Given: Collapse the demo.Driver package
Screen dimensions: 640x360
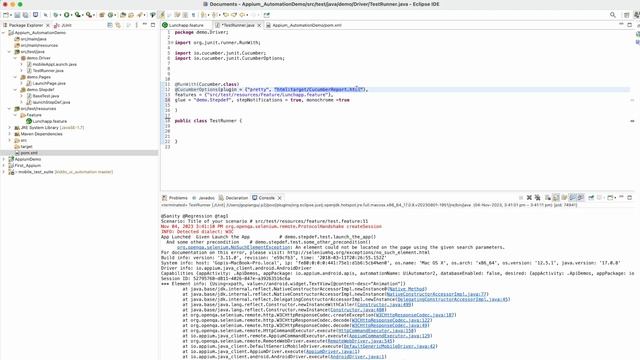Looking at the screenshot, I should pos(16,58).
